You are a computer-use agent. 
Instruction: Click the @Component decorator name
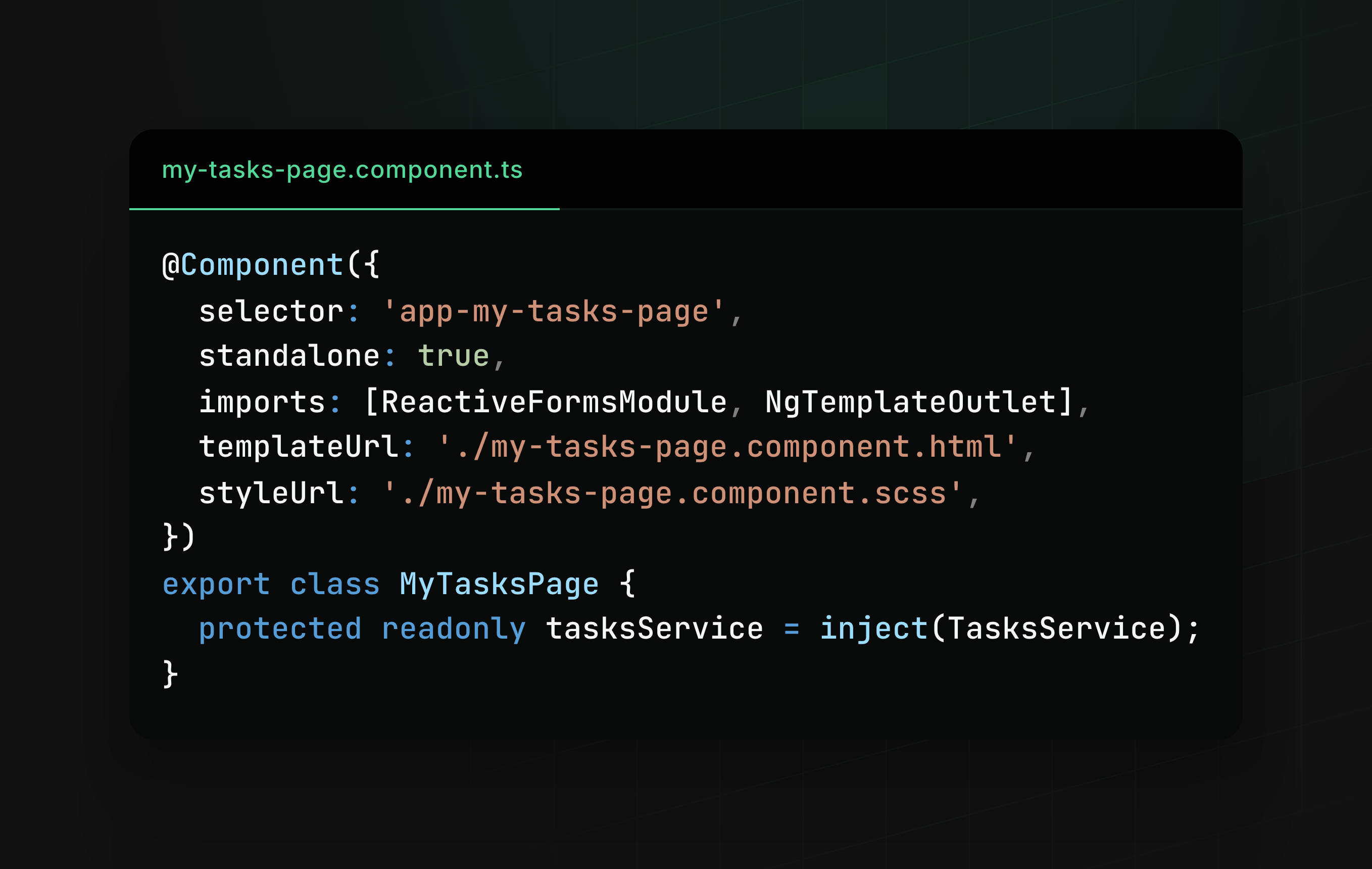(262, 265)
